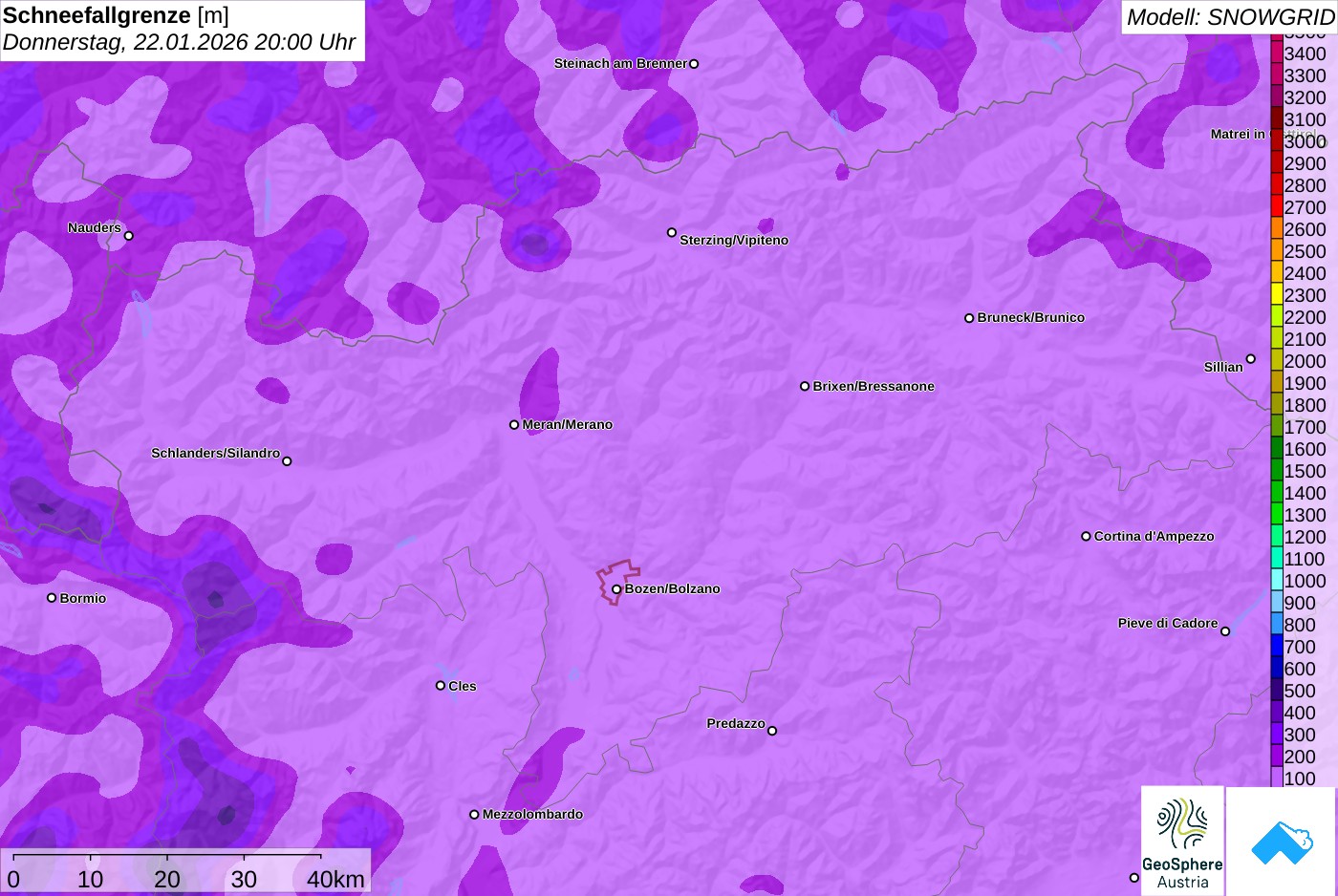Viewport: 1338px width, 896px height.
Task: Click the Cles marker dot
Action: pos(441,686)
